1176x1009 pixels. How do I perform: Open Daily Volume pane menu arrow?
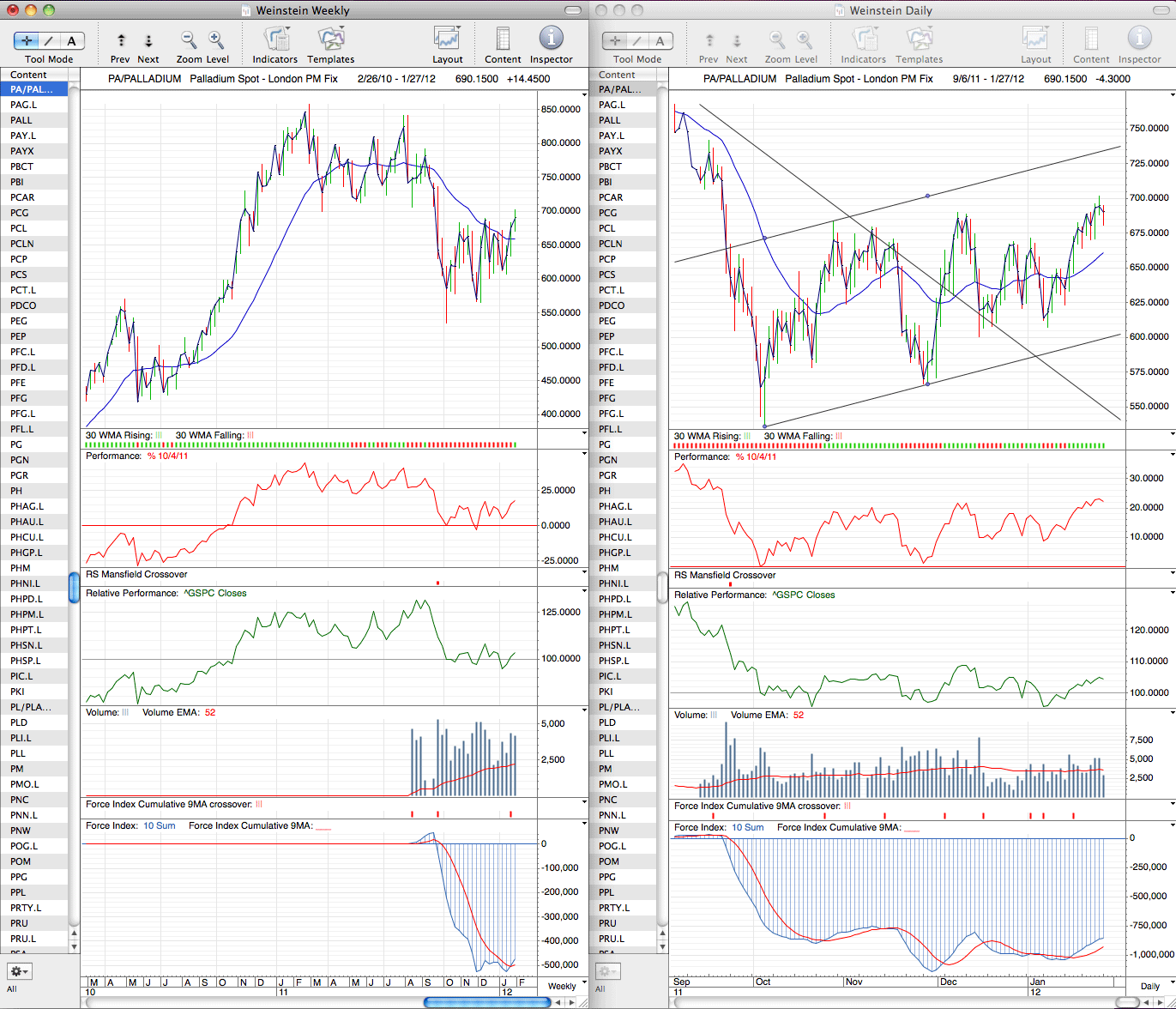point(1173,713)
